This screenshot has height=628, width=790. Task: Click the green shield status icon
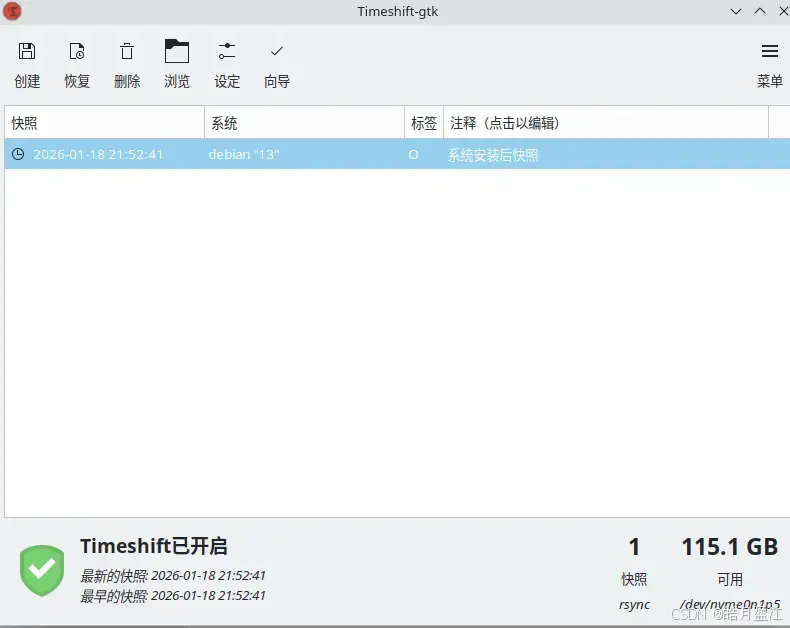click(x=42, y=571)
